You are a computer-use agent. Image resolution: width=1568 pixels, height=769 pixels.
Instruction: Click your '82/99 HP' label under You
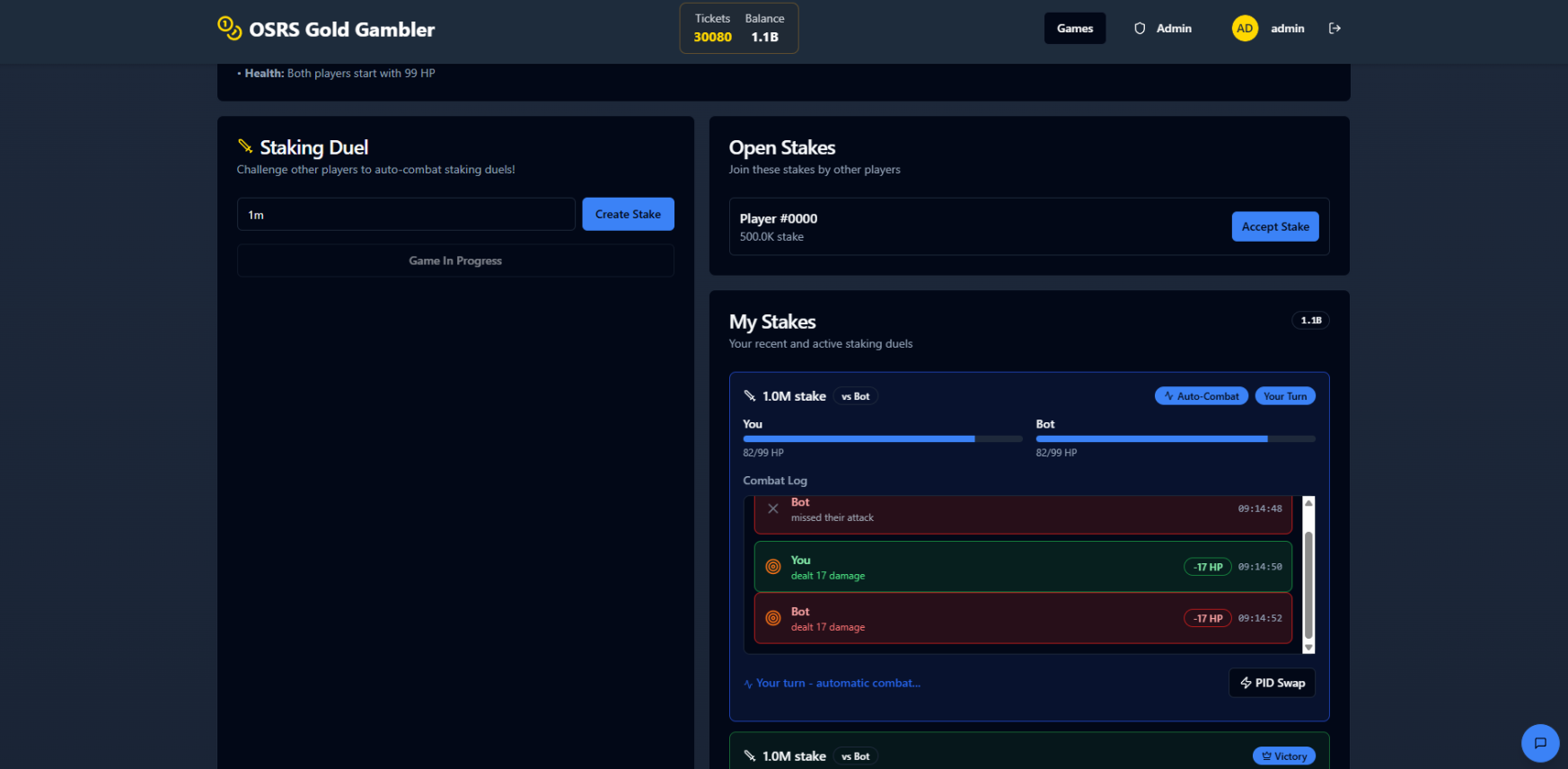763,454
